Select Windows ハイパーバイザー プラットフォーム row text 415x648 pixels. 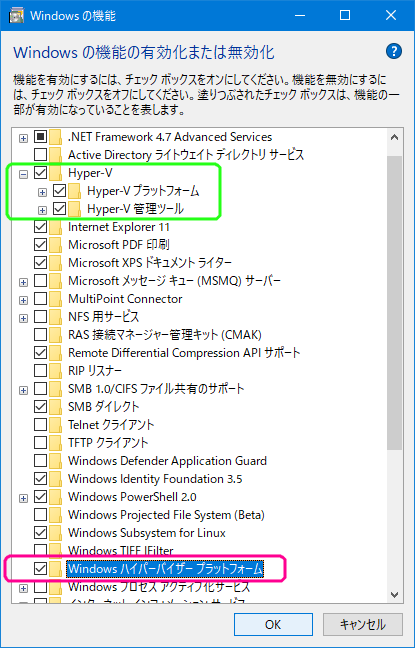(x=165, y=569)
